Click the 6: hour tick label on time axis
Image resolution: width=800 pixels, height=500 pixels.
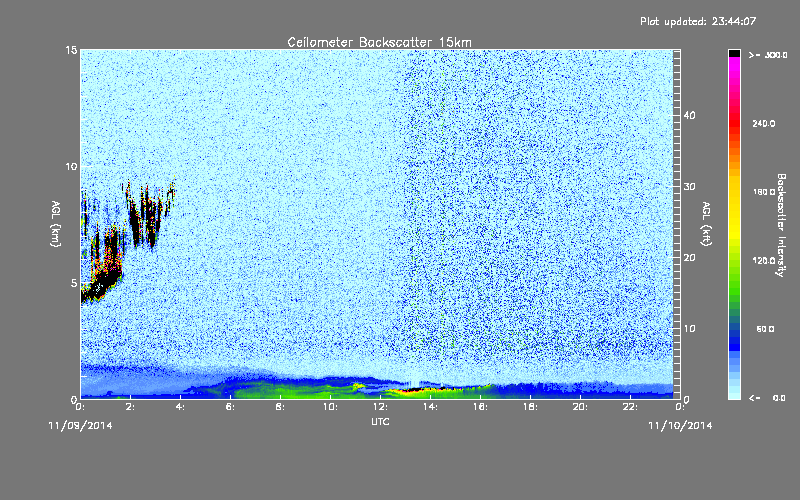click(x=230, y=407)
